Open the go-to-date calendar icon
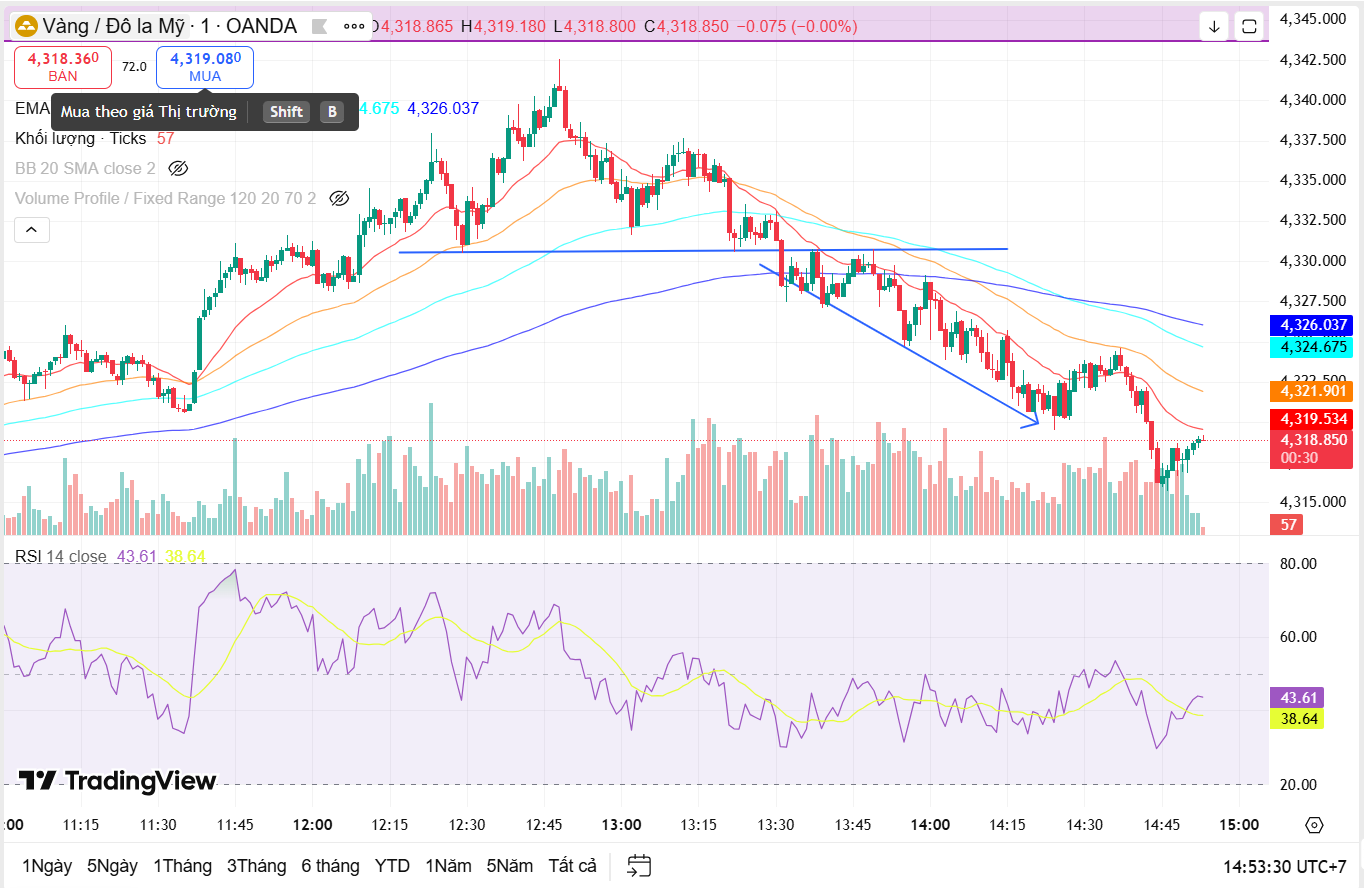The image size is (1364, 888). pyautogui.click(x=637, y=865)
